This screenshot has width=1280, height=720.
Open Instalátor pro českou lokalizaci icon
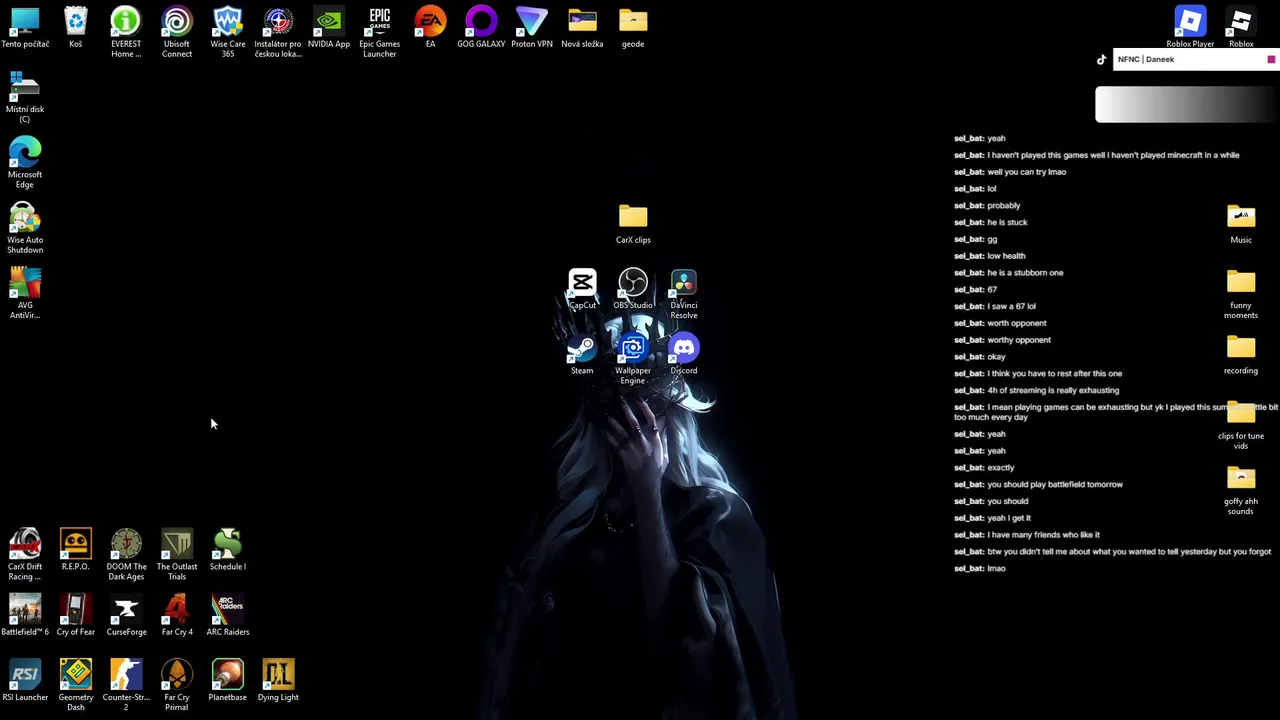coord(278,32)
